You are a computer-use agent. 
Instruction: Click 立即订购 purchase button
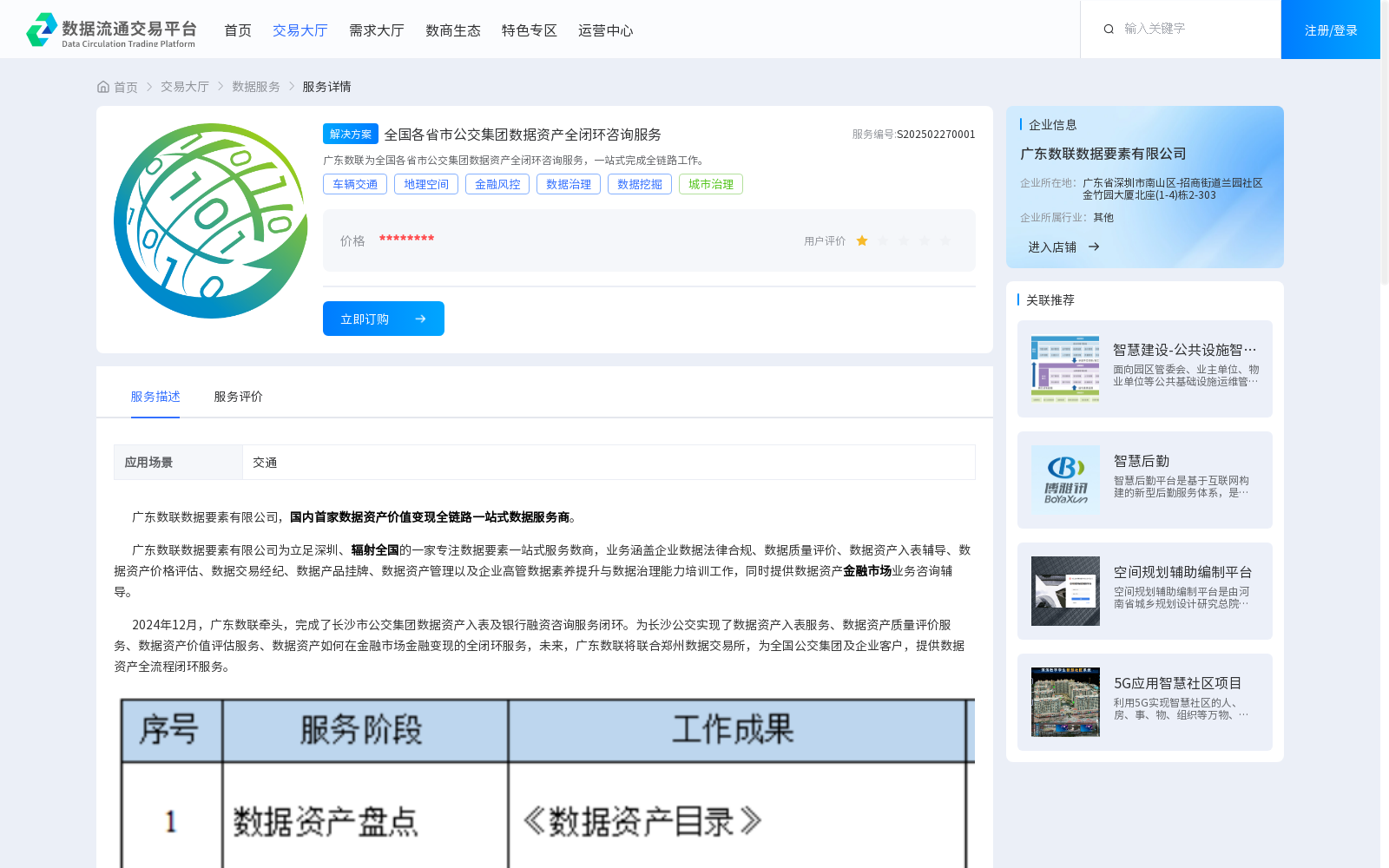tap(384, 319)
